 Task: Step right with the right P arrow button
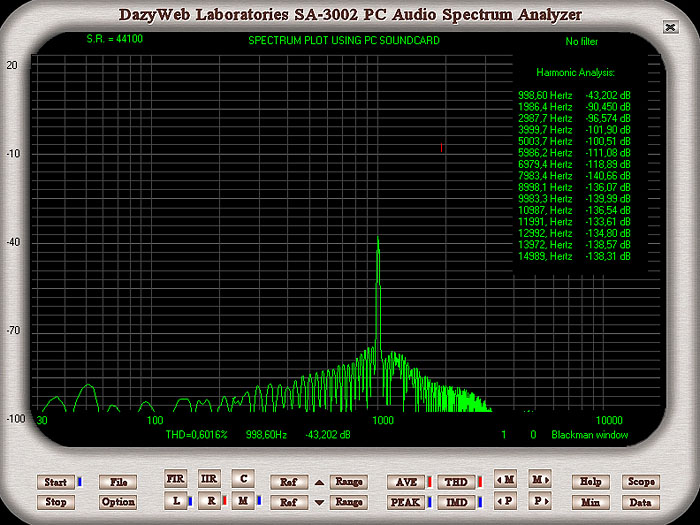pos(540,500)
